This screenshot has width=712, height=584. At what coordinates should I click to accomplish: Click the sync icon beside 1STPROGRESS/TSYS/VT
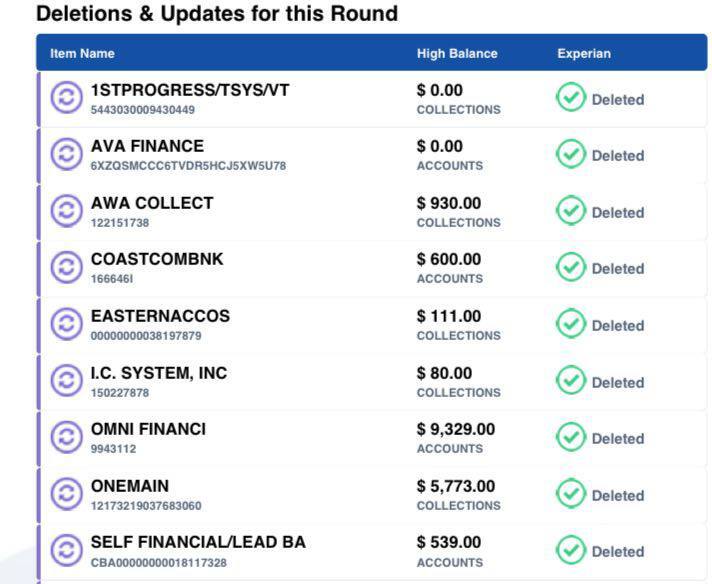[66, 99]
